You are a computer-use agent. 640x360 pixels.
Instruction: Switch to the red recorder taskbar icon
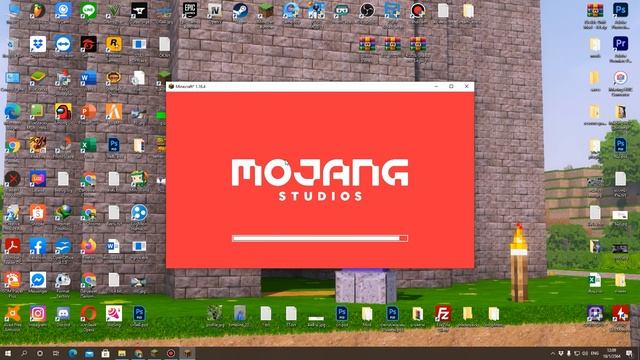click(171, 353)
